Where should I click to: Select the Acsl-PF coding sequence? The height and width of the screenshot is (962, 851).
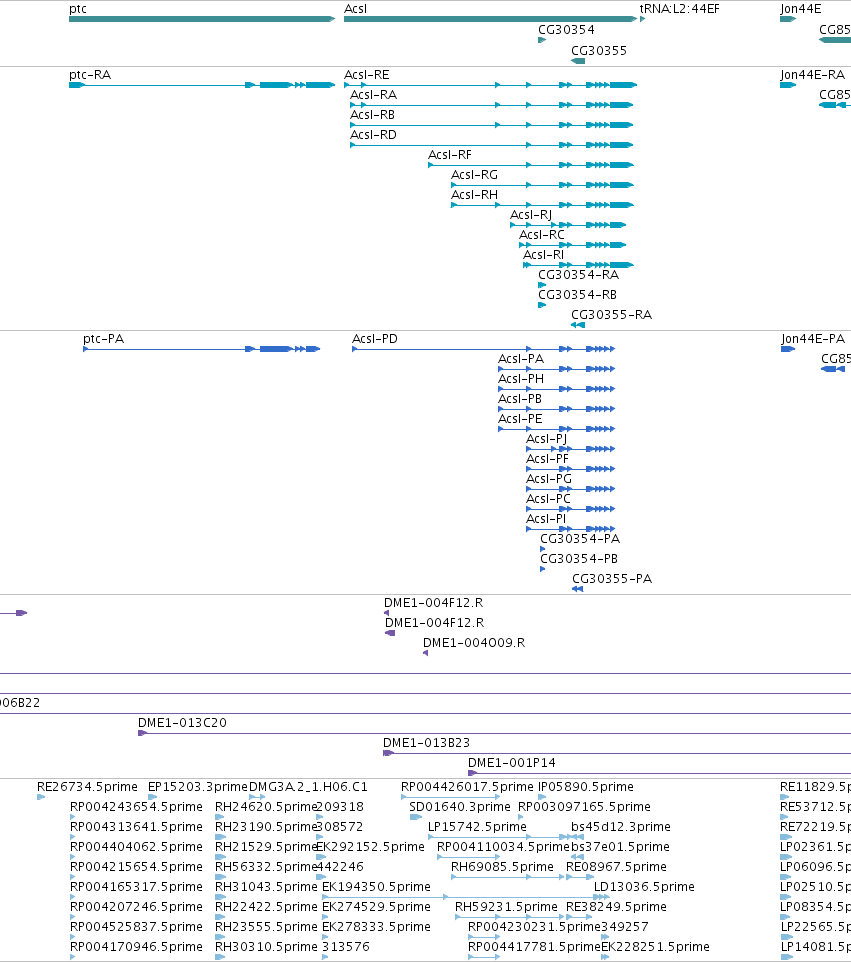coord(571,469)
